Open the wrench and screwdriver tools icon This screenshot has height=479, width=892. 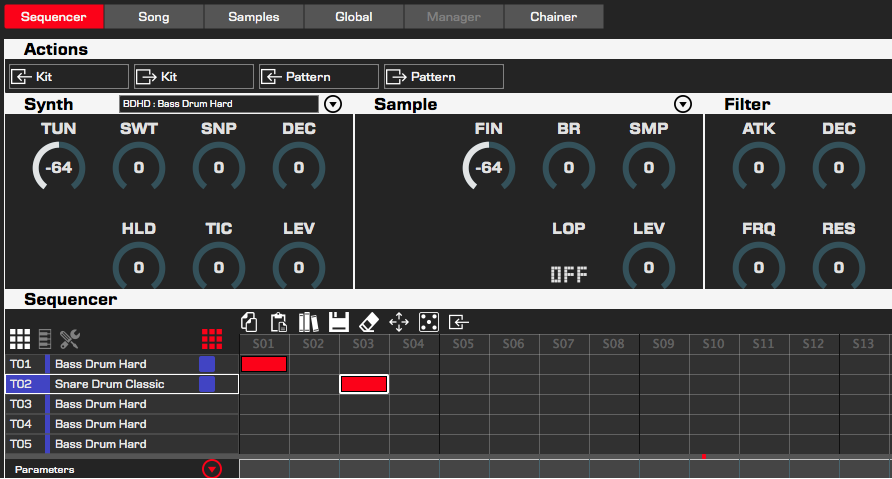pos(69,339)
